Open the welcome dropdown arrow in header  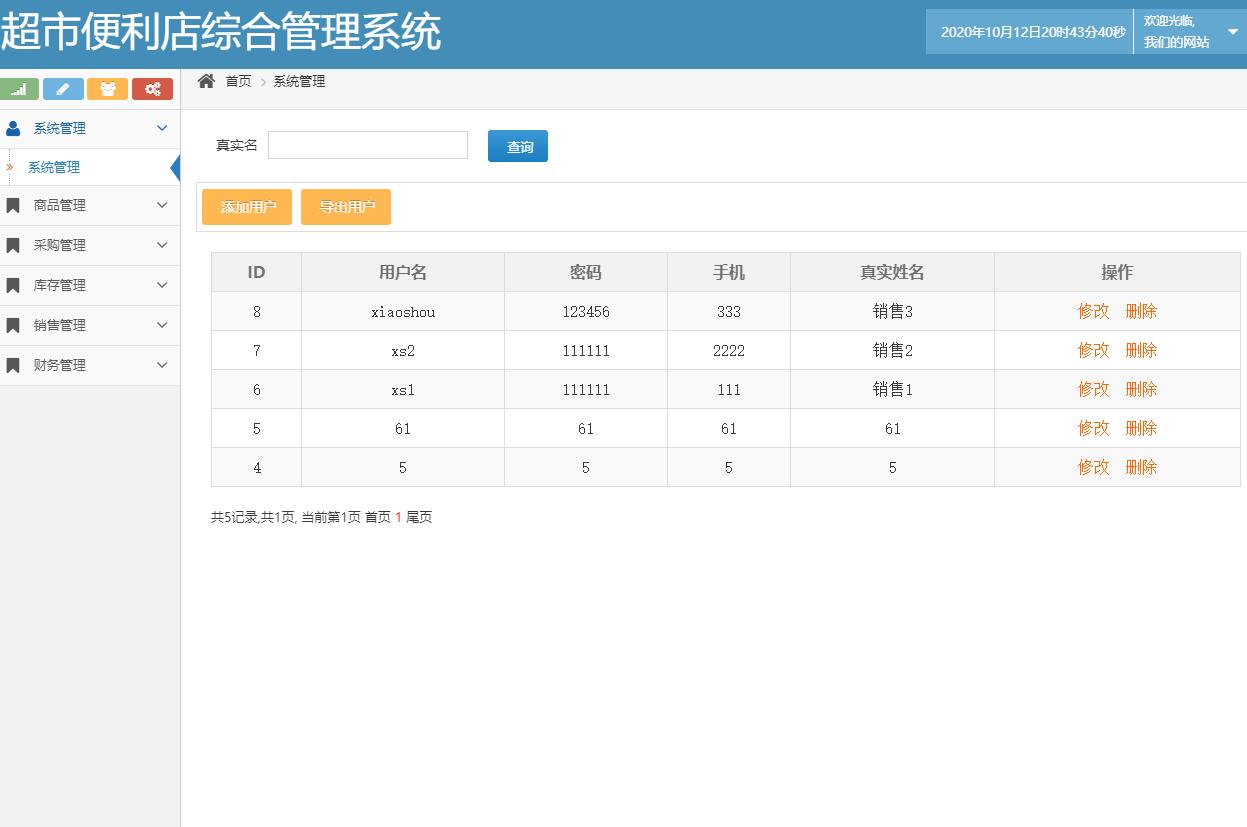coord(1232,32)
